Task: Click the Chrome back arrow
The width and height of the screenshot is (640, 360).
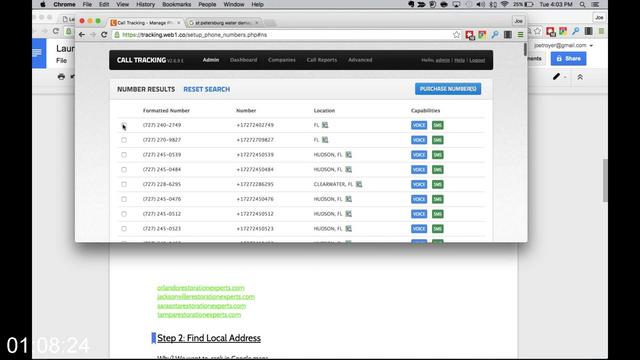Action: point(82,35)
